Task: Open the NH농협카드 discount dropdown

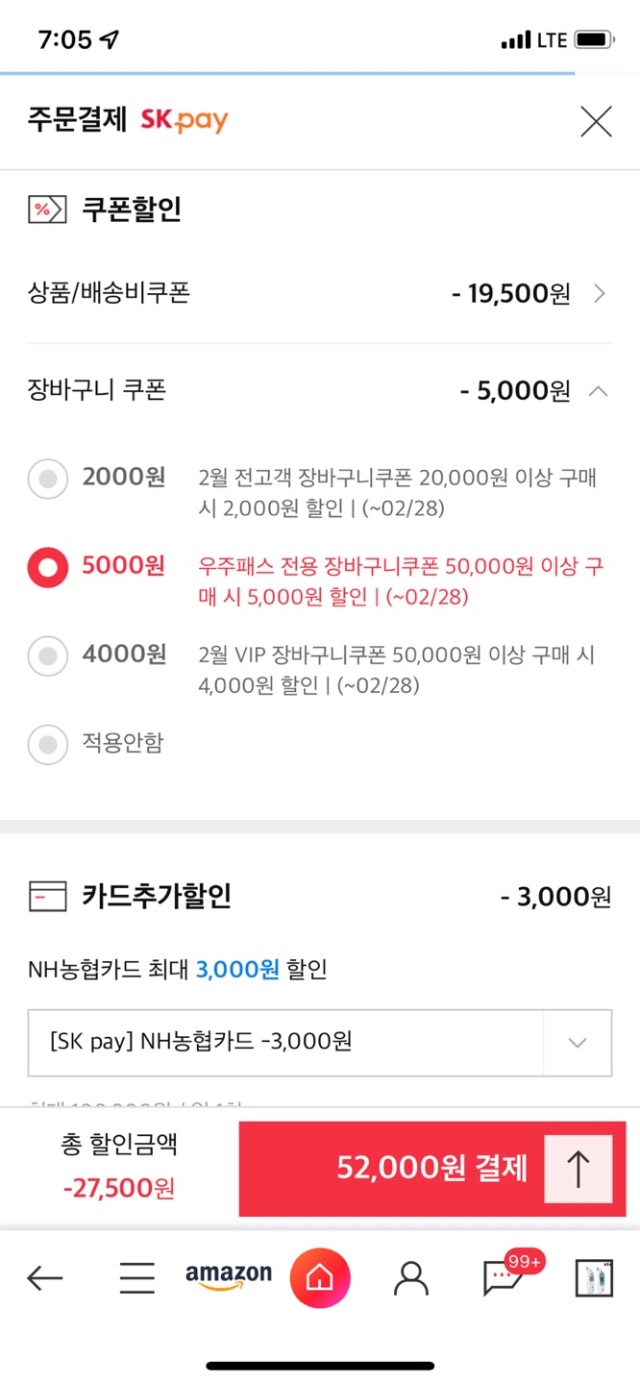Action: tap(320, 1042)
